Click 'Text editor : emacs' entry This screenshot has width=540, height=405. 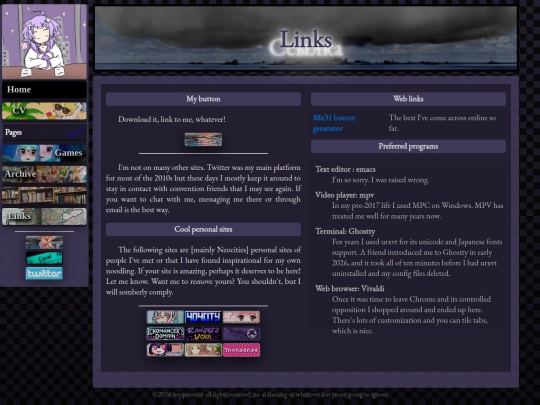point(345,169)
